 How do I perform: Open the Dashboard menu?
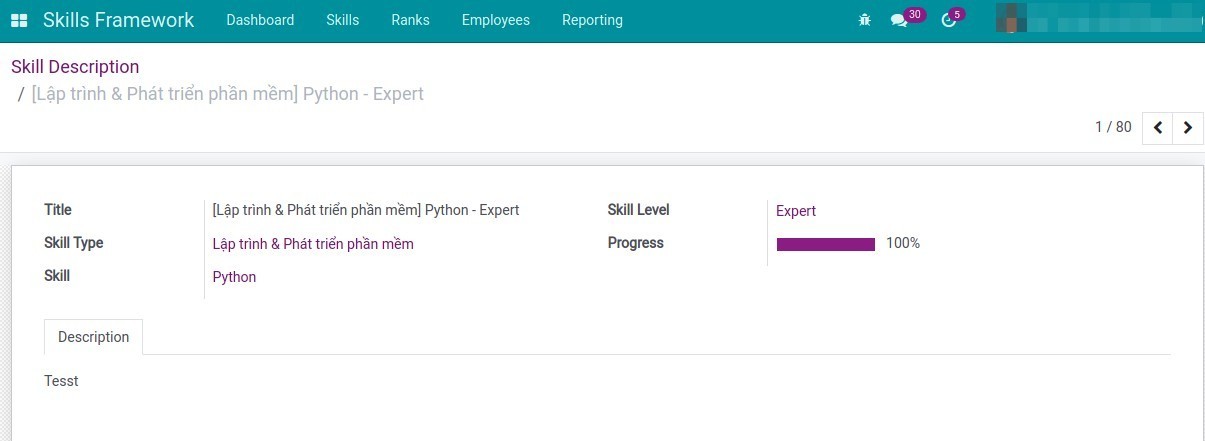[260, 20]
